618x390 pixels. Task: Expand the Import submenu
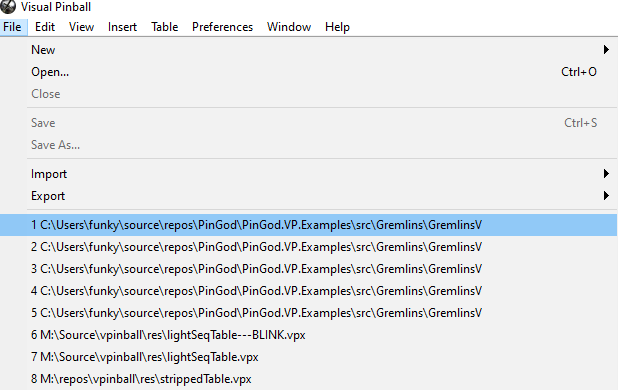309,174
